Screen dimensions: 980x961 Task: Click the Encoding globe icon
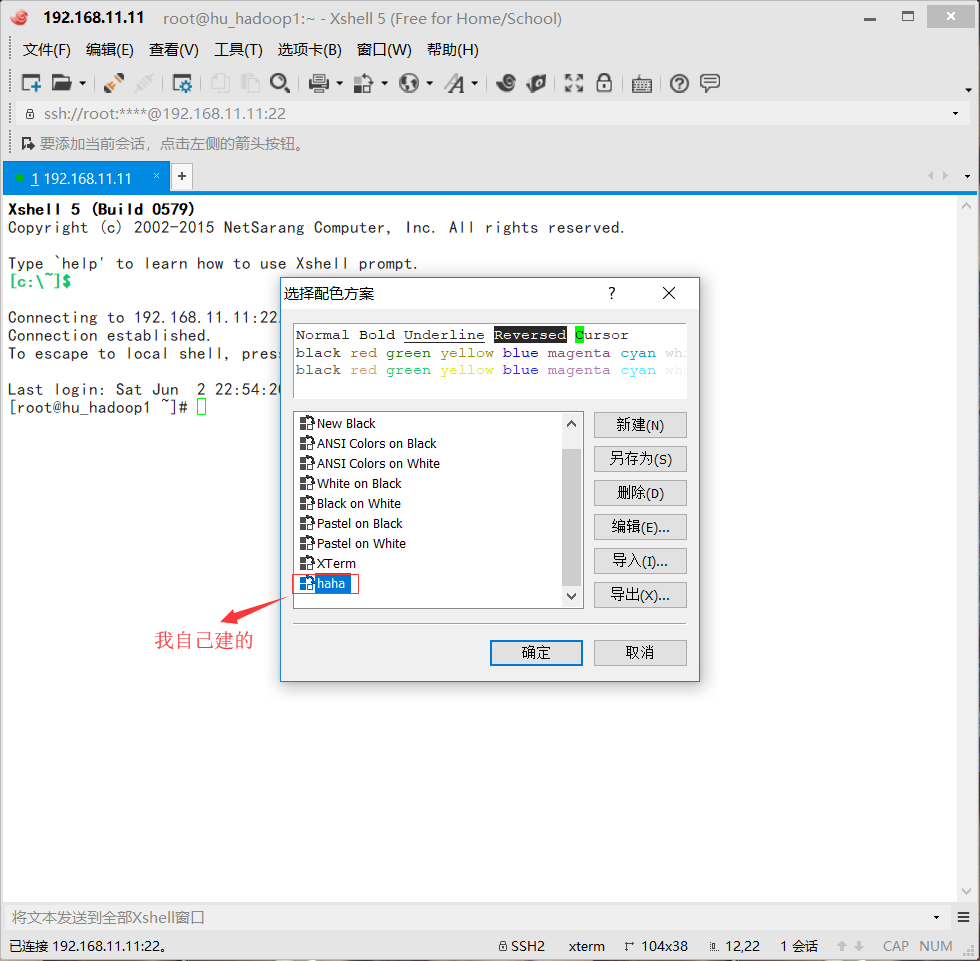point(409,83)
